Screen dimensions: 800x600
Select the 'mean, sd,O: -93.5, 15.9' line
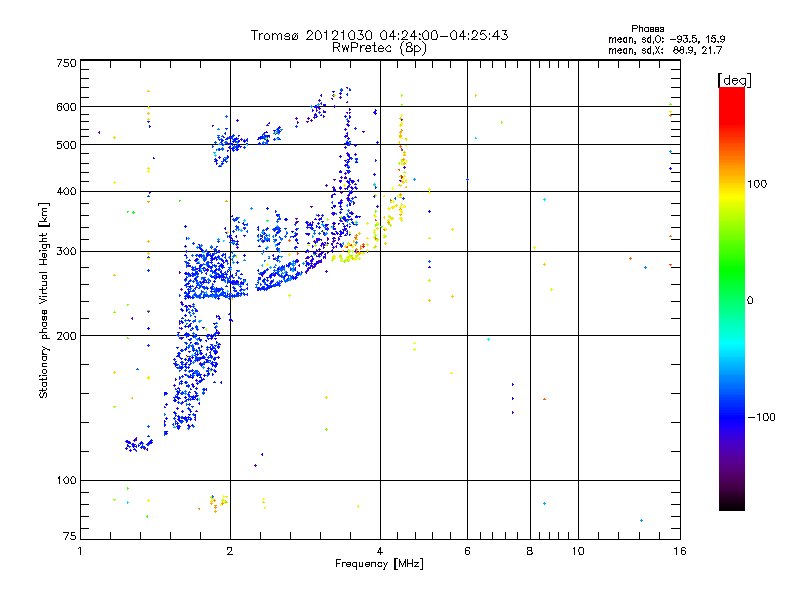pos(666,39)
